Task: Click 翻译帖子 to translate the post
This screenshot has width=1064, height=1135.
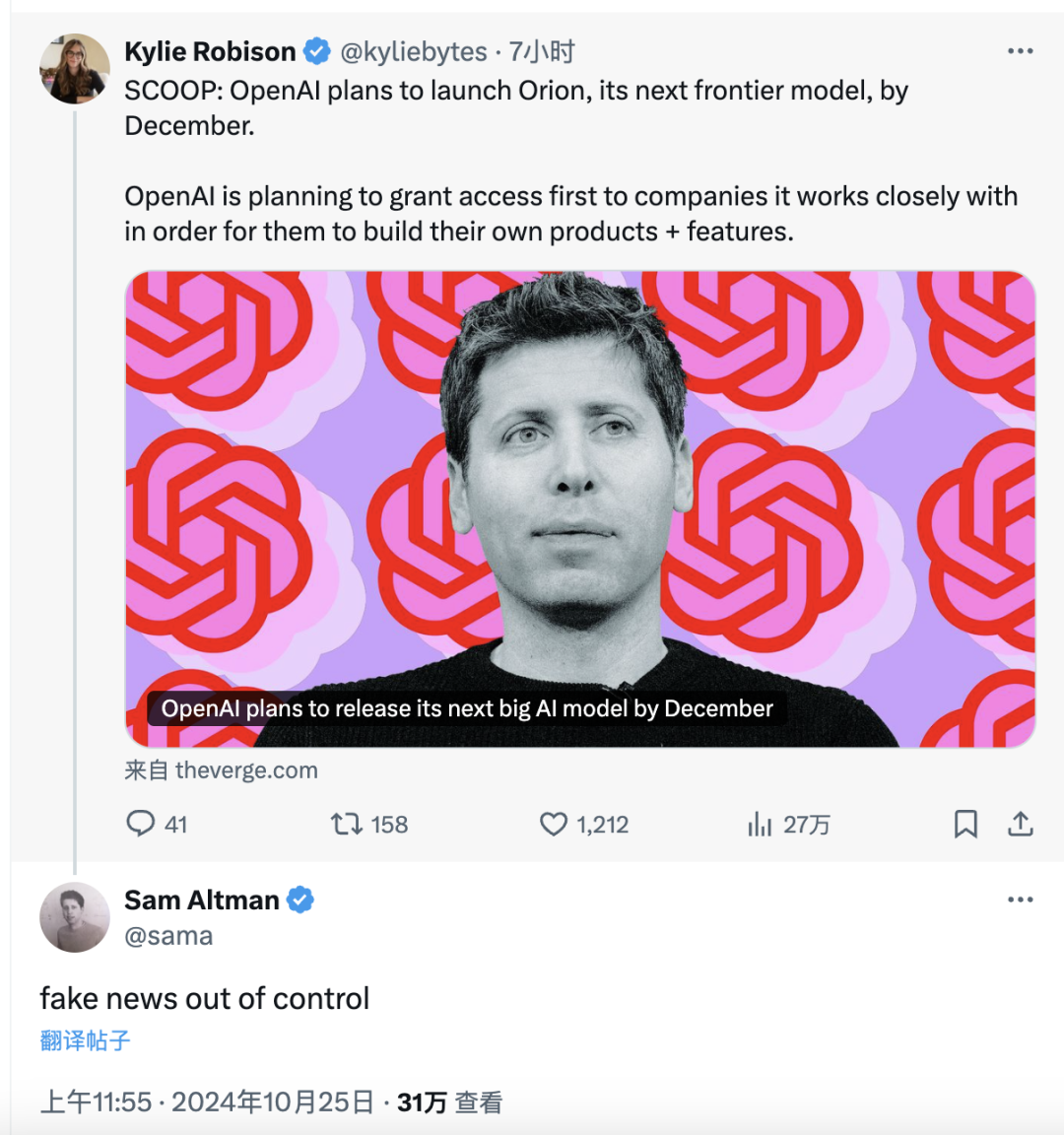Action: coord(85,1040)
